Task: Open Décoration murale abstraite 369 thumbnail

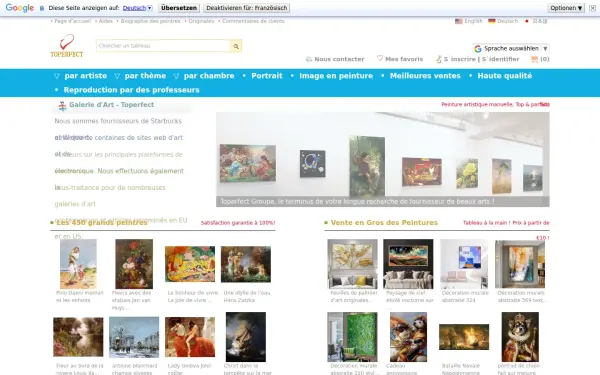Action: [x=520, y=264]
